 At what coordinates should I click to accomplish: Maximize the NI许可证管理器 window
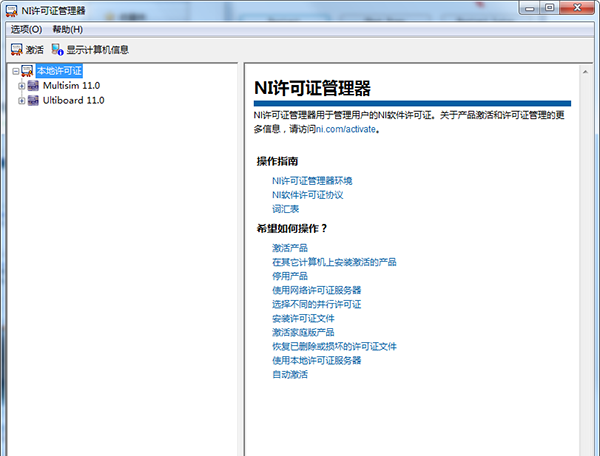[x=549, y=8]
